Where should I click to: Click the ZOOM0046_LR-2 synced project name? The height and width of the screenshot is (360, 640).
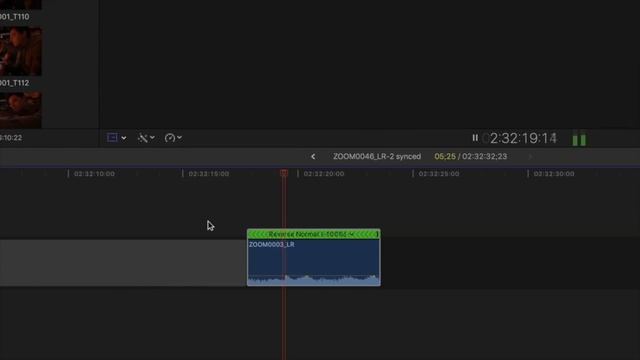pyautogui.click(x=377, y=156)
